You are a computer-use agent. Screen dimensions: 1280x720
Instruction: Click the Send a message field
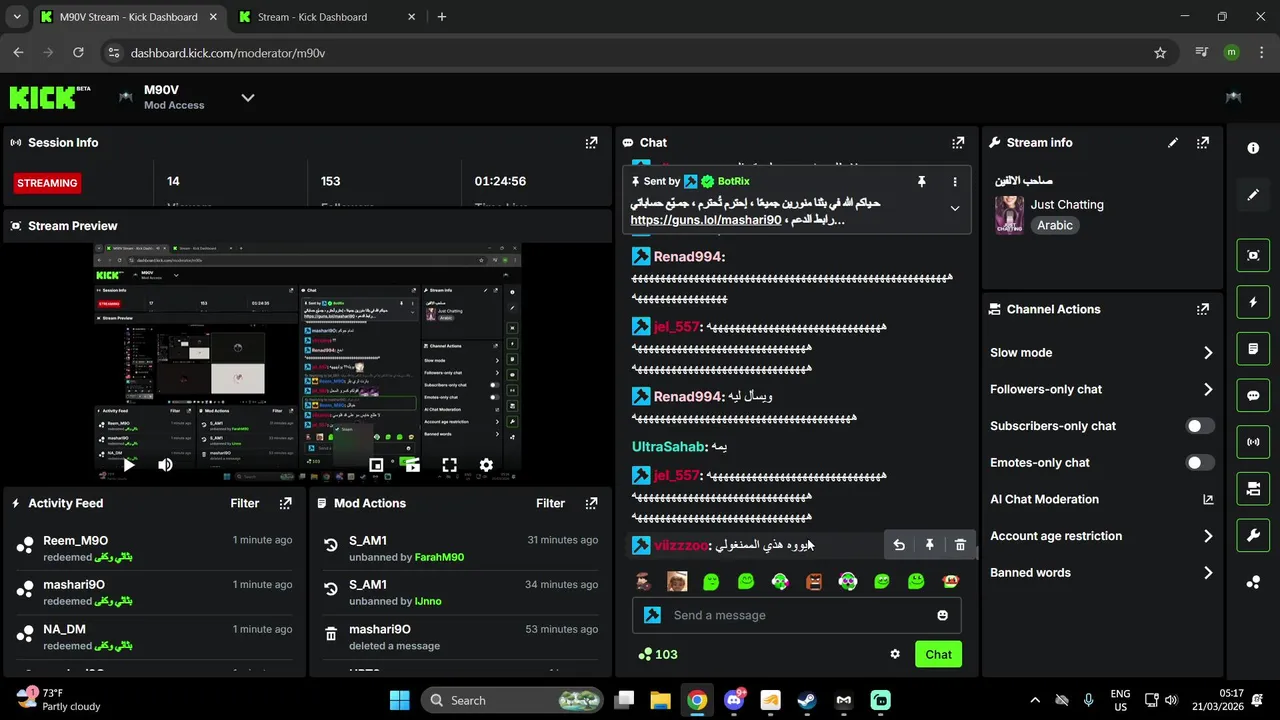796,615
